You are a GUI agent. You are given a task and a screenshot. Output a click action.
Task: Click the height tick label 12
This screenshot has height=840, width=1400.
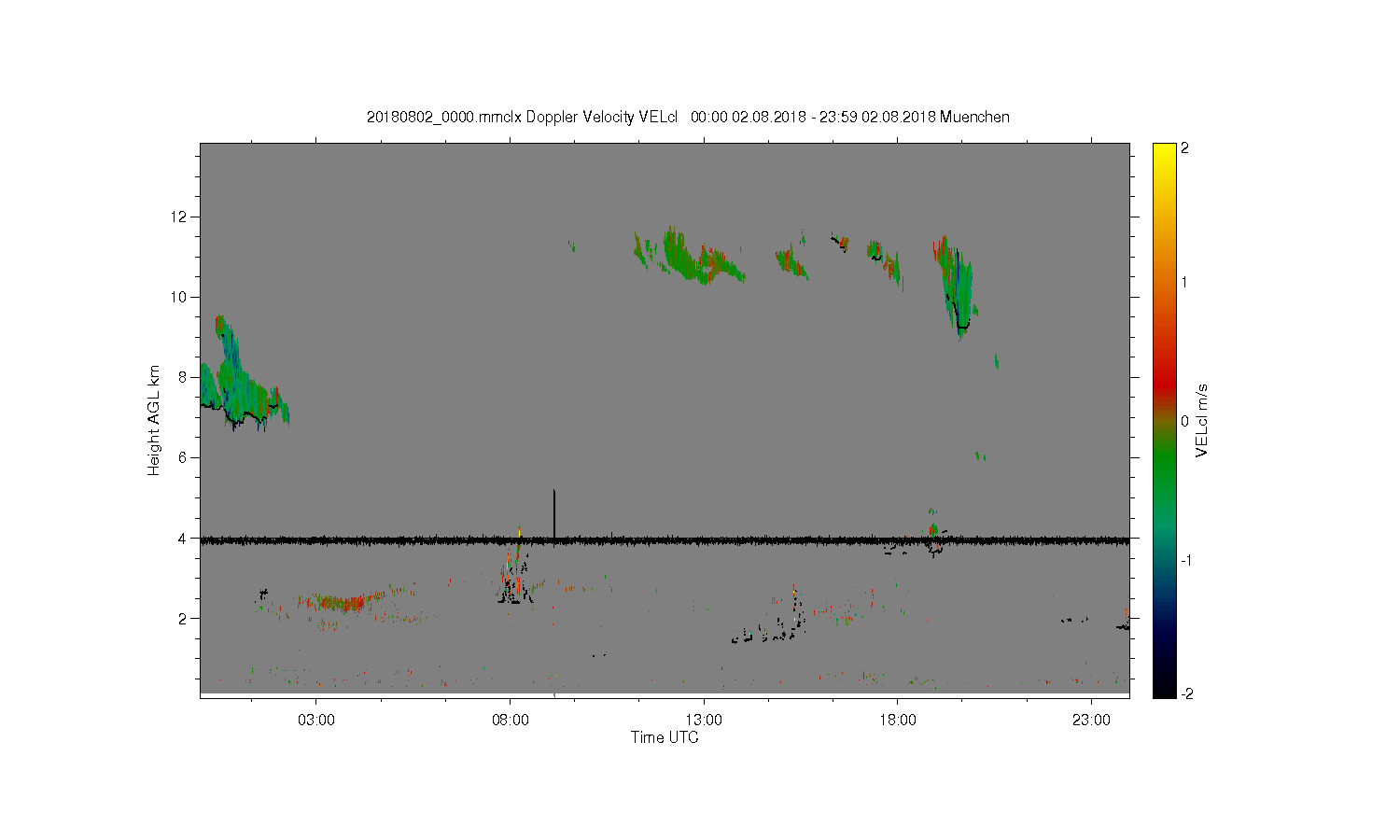(x=181, y=217)
